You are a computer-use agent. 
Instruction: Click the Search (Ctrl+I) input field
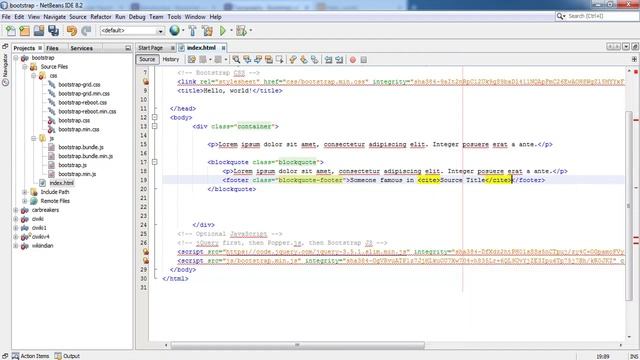click(602, 16)
